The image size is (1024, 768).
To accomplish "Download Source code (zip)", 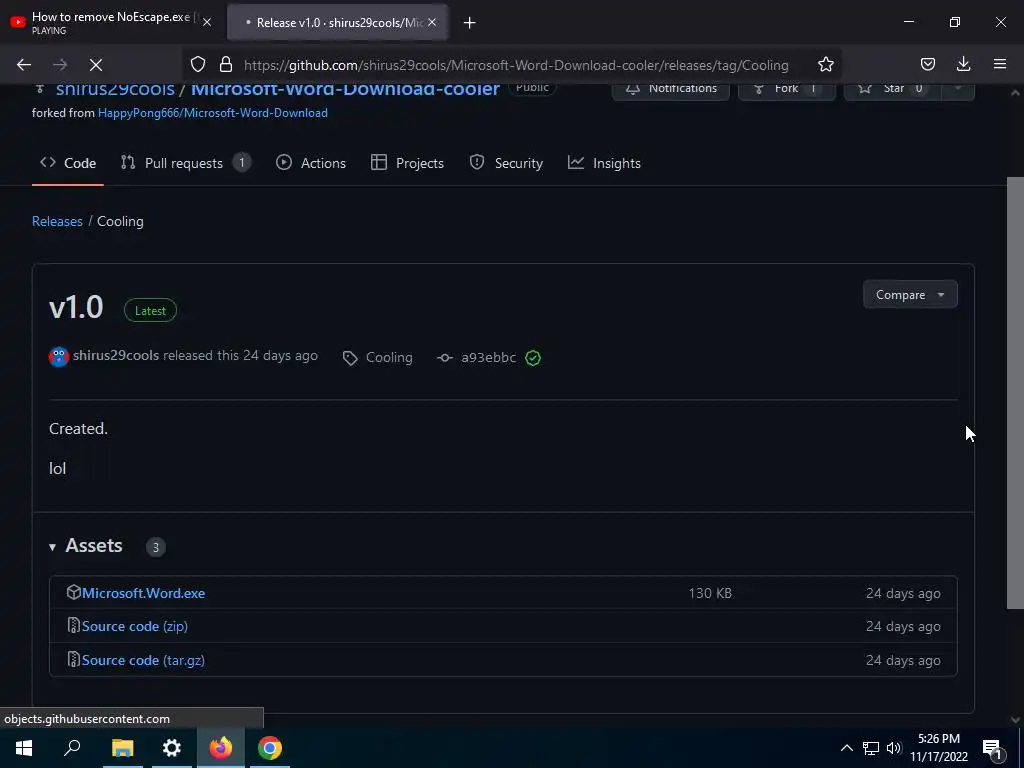I will point(135,626).
